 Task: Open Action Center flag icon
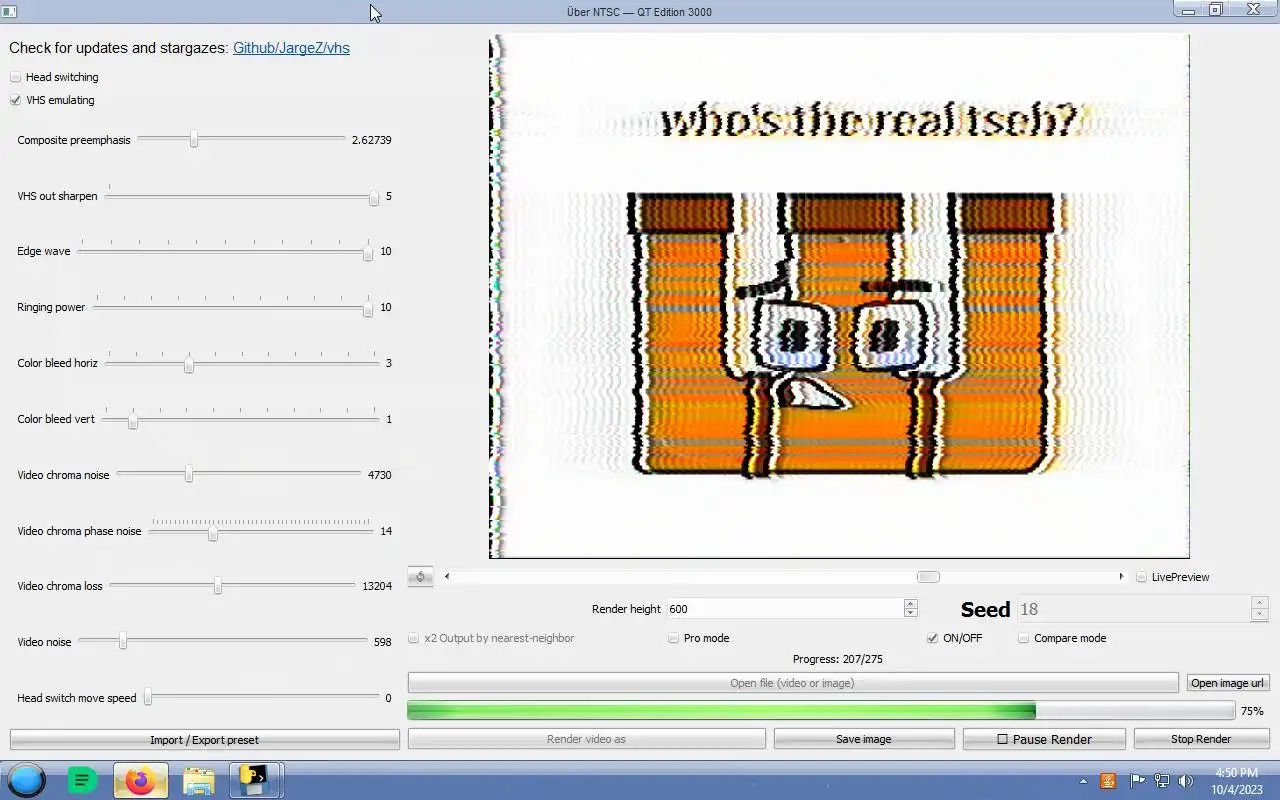pos(1137,781)
